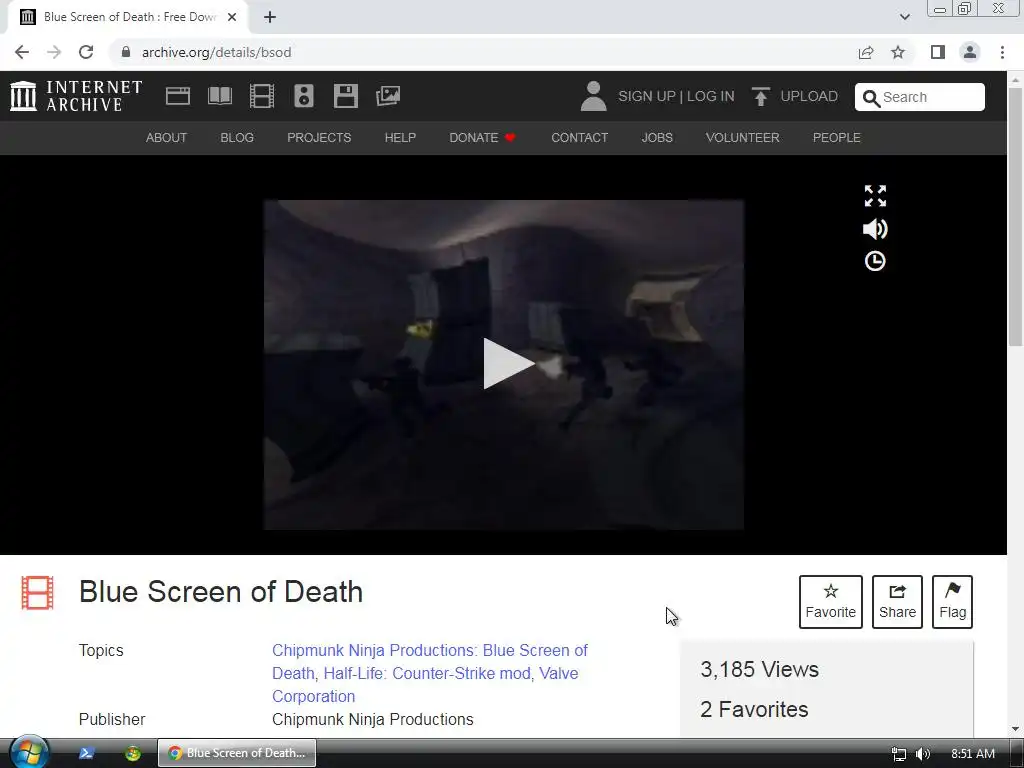Open the playback speed clock icon

pos(875,261)
